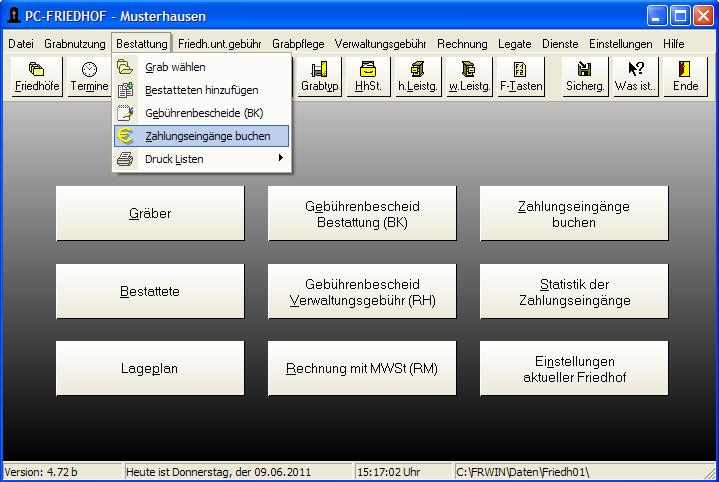Open w.Leistg. toolbar button
Viewport: 719px width, 482px height.
[x=469, y=77]
